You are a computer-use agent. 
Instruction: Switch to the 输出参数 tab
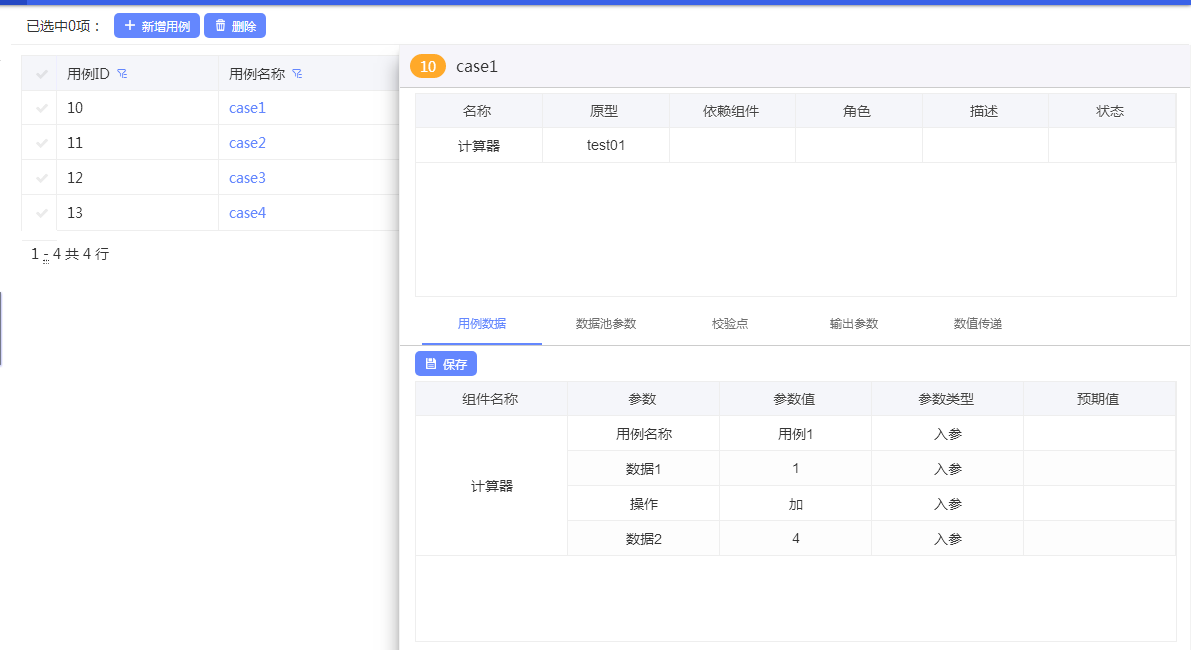pos(854,324)
